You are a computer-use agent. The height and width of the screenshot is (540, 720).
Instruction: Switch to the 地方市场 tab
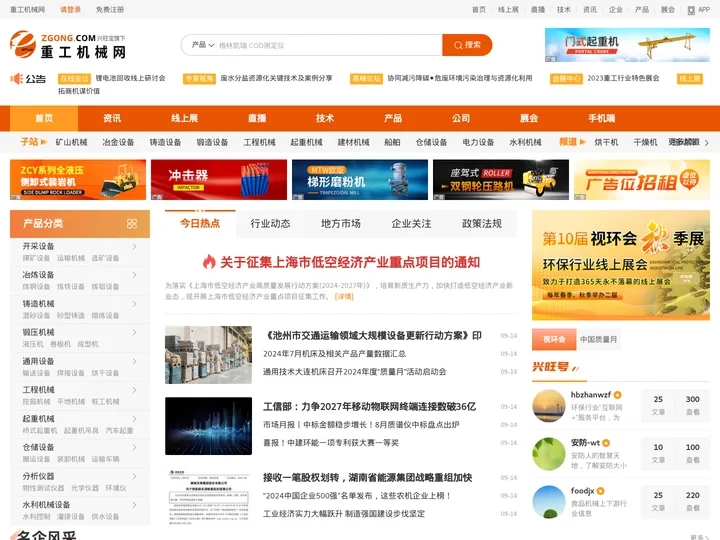341,224
